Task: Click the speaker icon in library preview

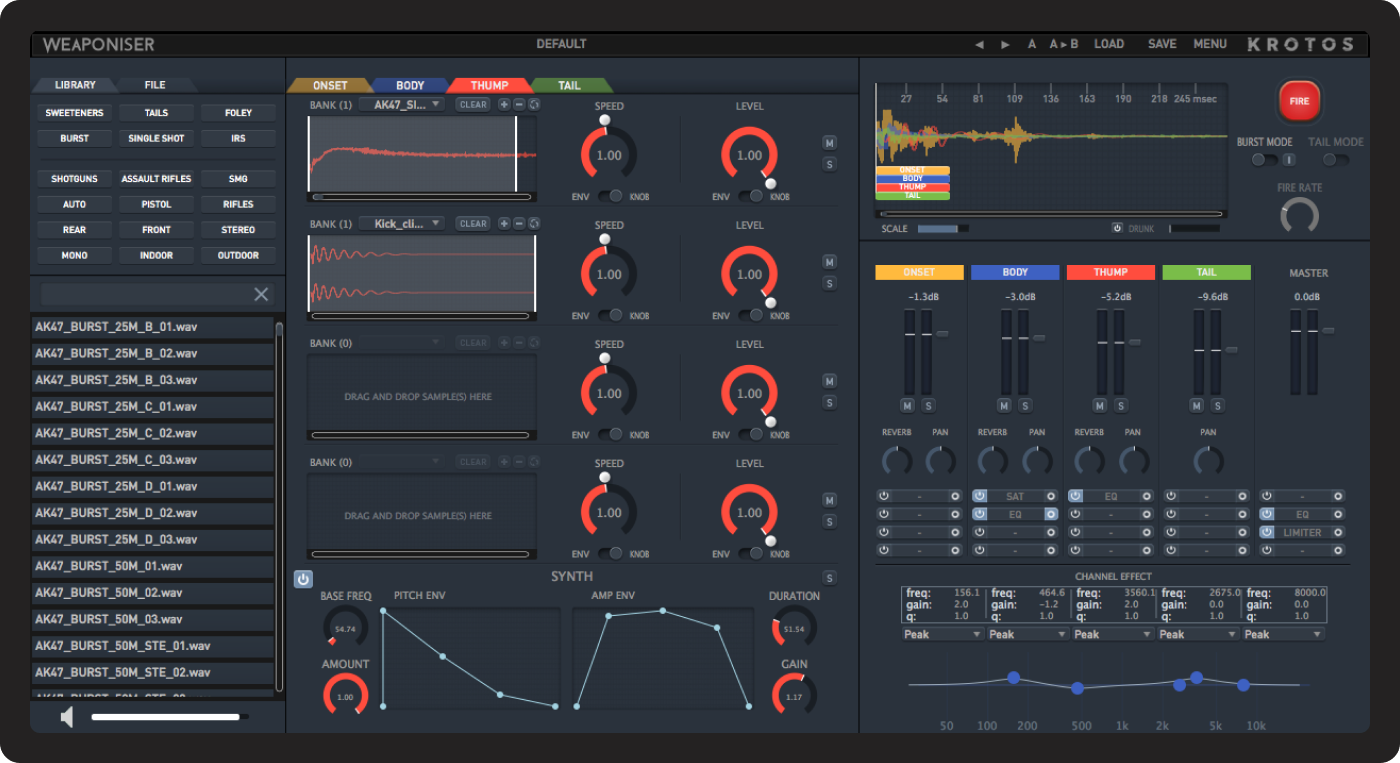Action: [67, 717]
